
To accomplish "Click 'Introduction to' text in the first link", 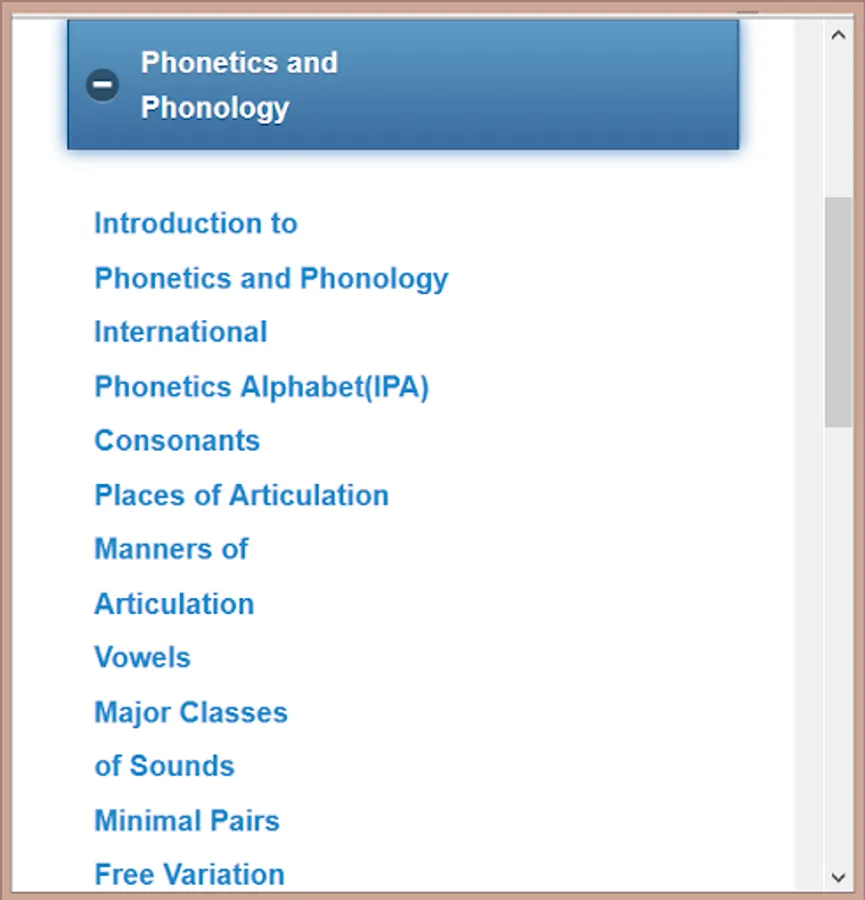I will [x=196, y=223].
